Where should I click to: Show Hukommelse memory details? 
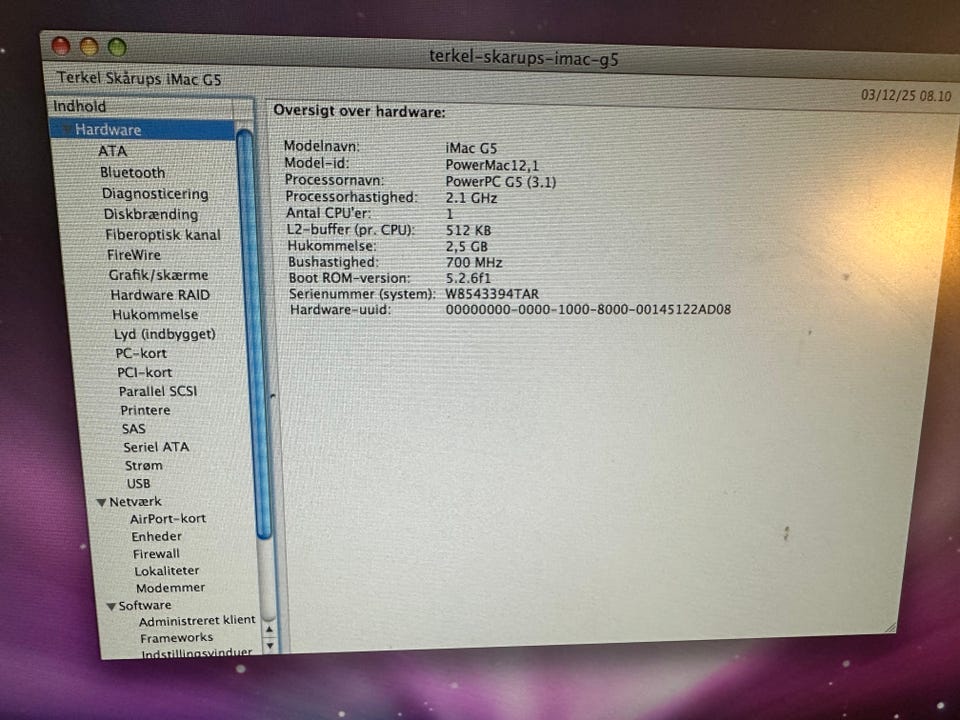[156, 314]
